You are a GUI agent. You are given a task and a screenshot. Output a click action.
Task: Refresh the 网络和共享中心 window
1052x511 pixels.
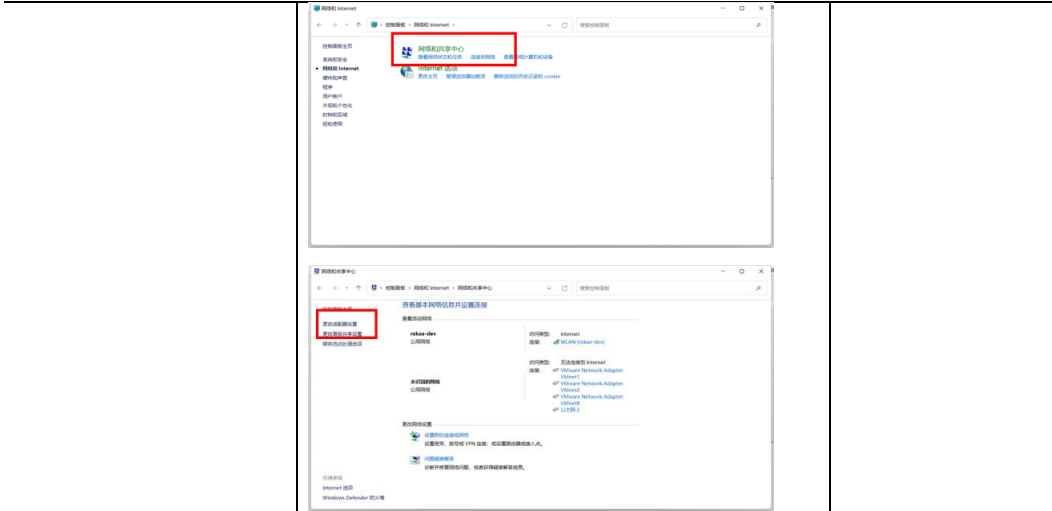pyautogui.click(x=565, y=288)
